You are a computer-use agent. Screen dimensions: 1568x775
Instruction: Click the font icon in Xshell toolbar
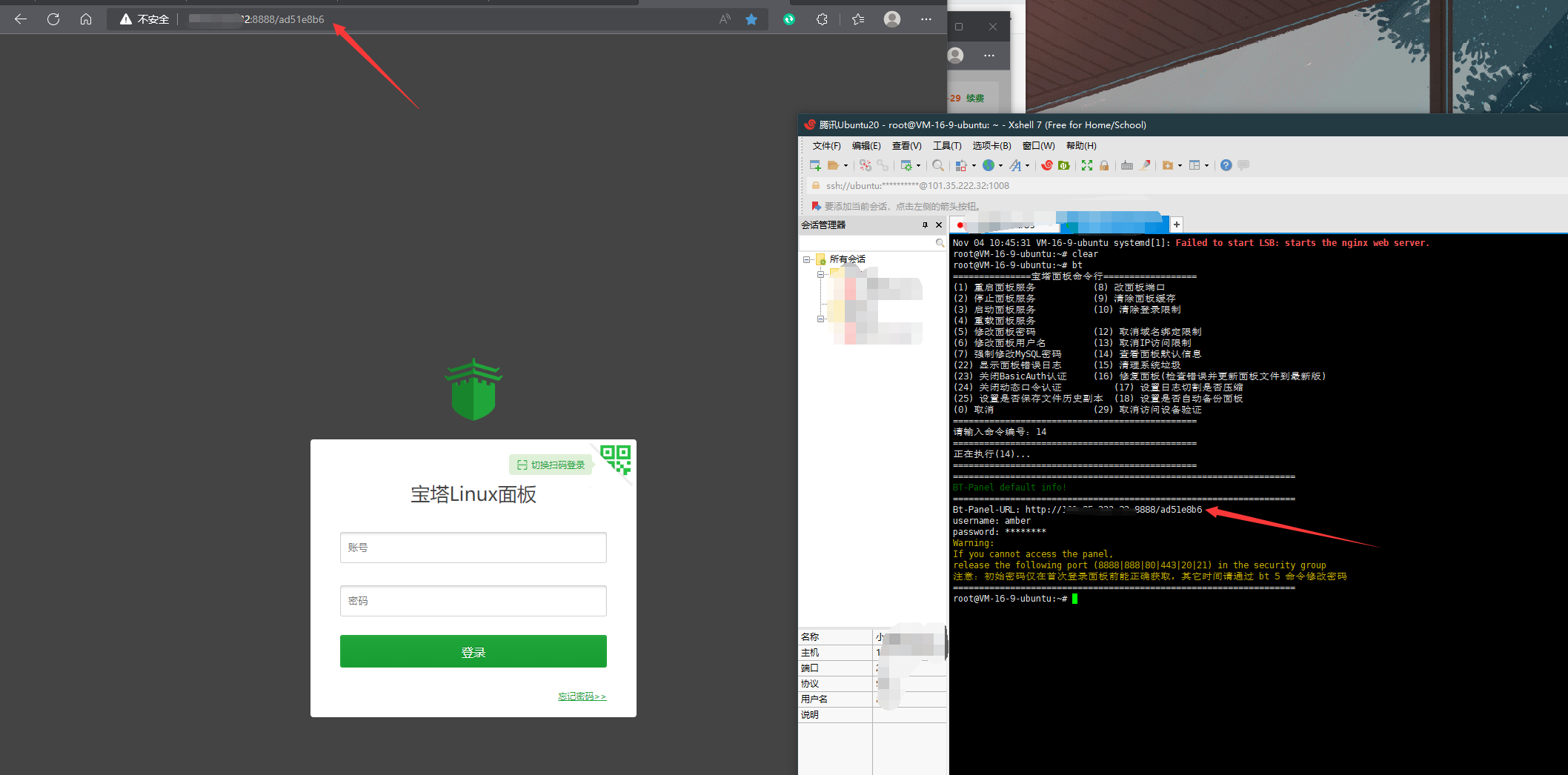point(1015,165)
